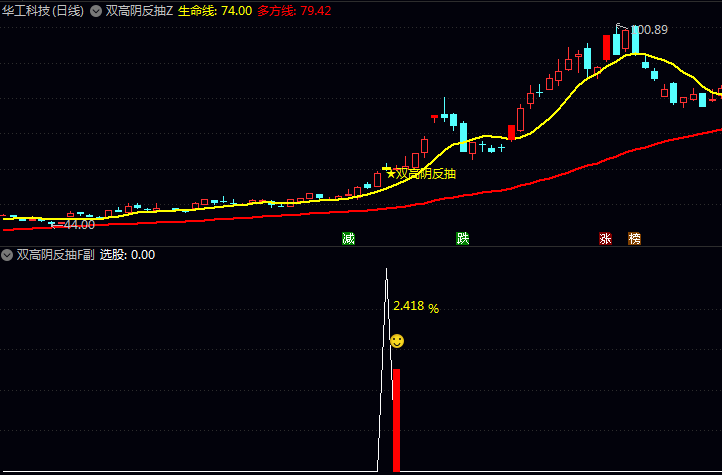Click the yellow smiley face signal icon
Screen dimensions: 722x475
[x=397, y=341]
